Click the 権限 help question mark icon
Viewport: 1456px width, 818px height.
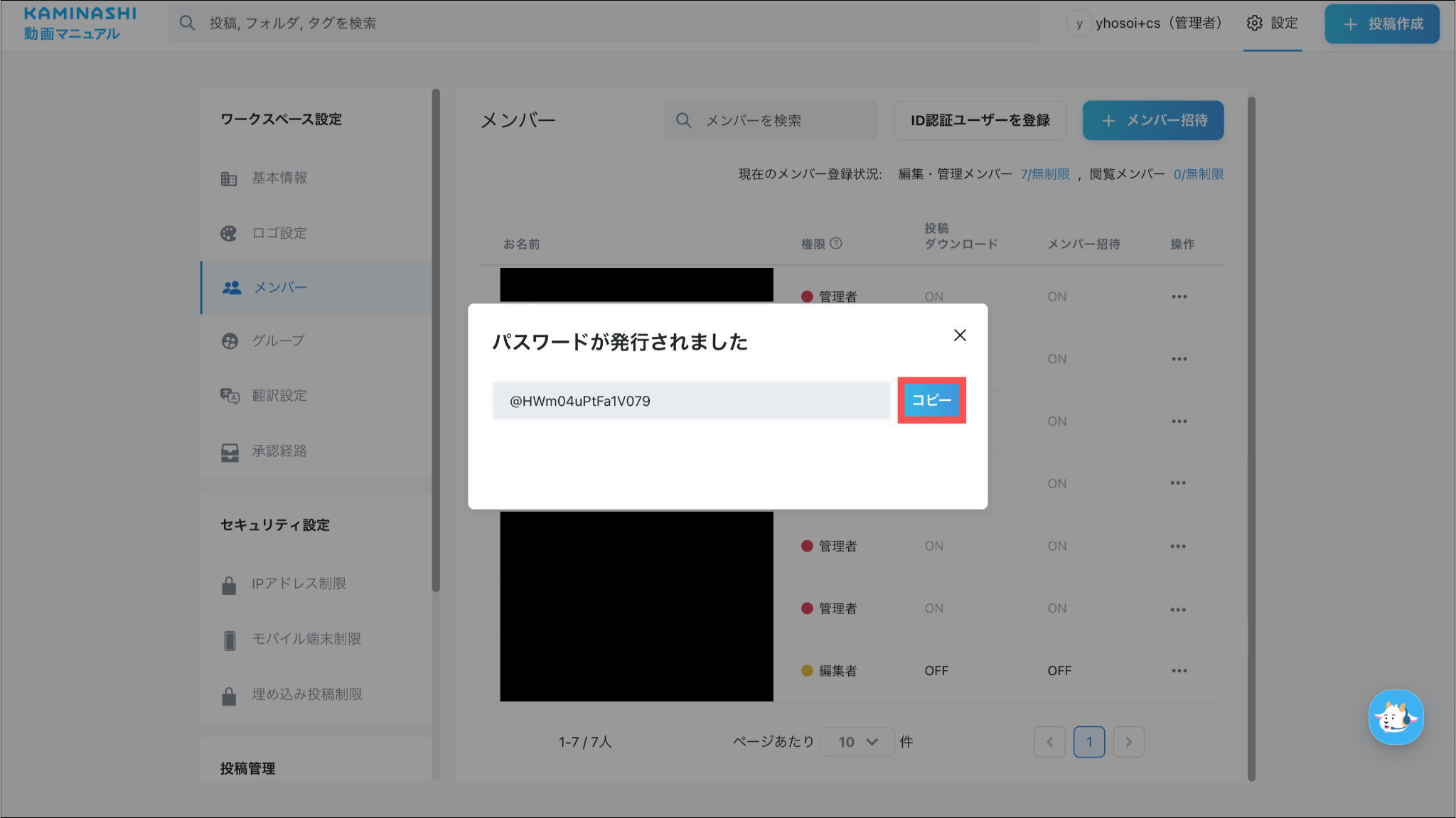coord(836,243)
